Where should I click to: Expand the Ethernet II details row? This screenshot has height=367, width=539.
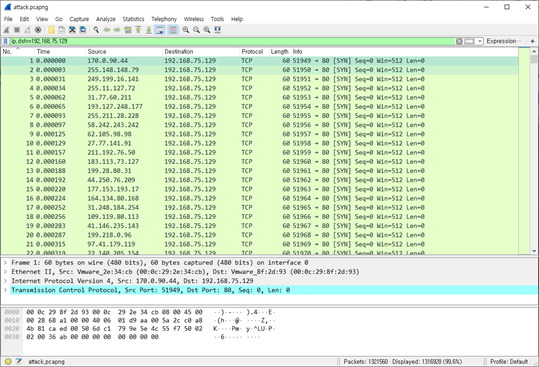click(x=6, y=272)
